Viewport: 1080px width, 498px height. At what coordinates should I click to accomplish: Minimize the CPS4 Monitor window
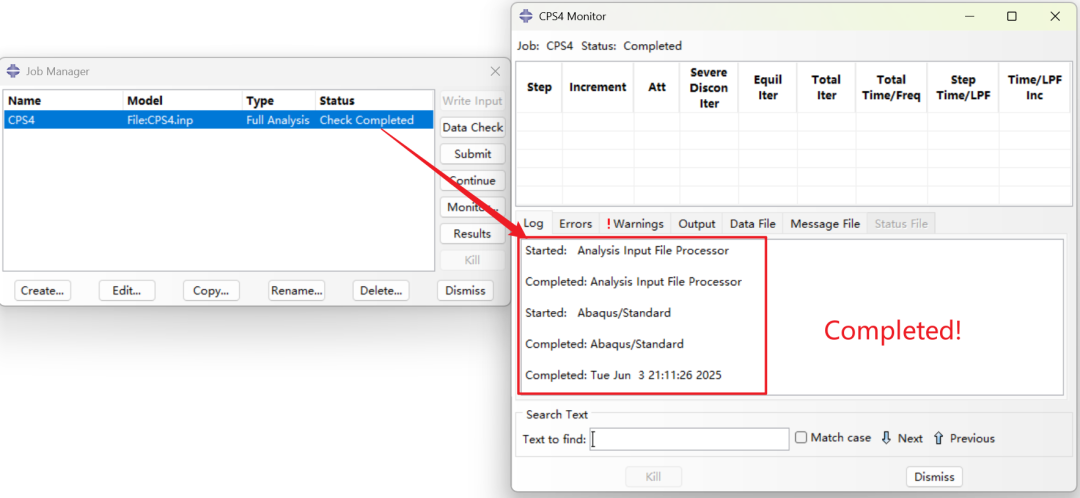pos(968,17)
